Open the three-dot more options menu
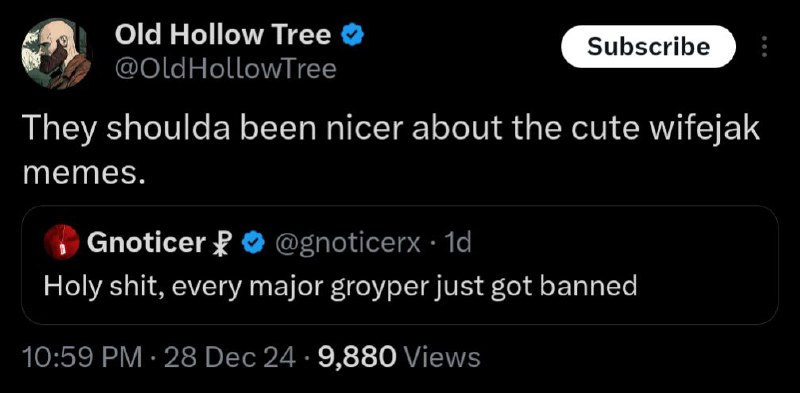The height and width of the screenshot is (393, 800). point(764,46)
